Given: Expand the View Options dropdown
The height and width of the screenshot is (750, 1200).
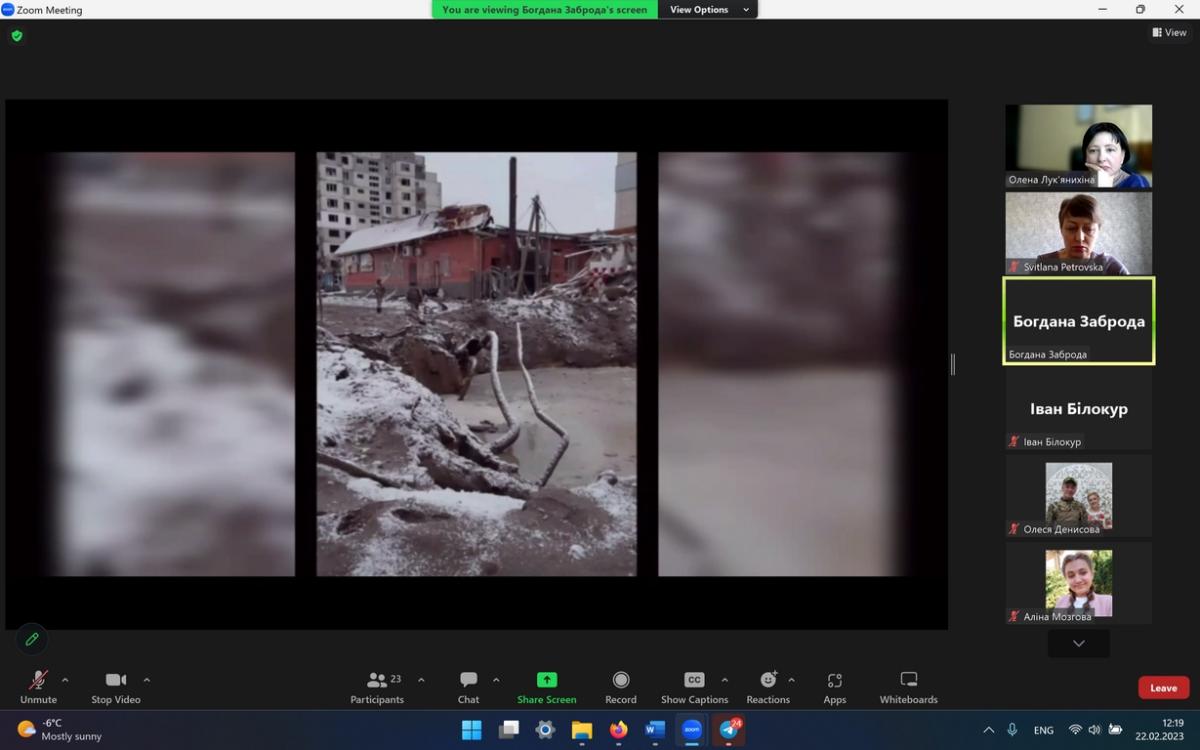Looking at the screenshot, I should (710, 10).
